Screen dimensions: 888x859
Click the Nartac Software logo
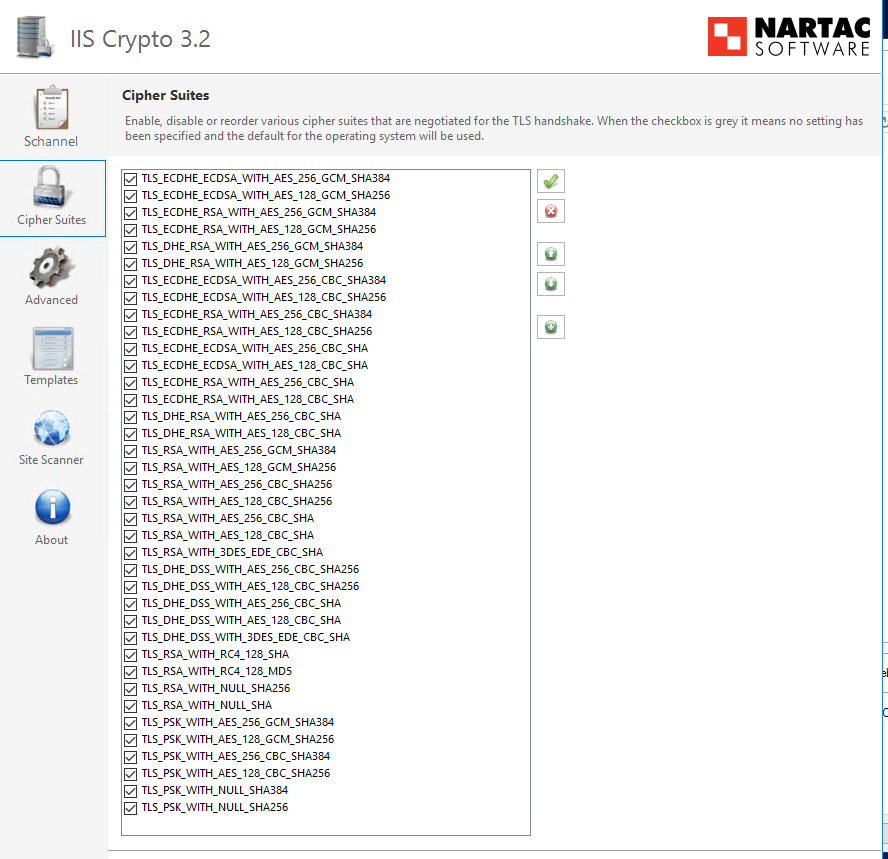tap(788, 36)
